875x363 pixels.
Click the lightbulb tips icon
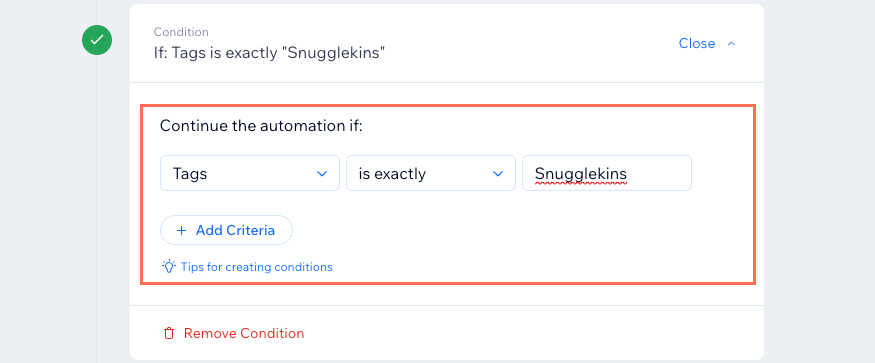click(169, 266)
